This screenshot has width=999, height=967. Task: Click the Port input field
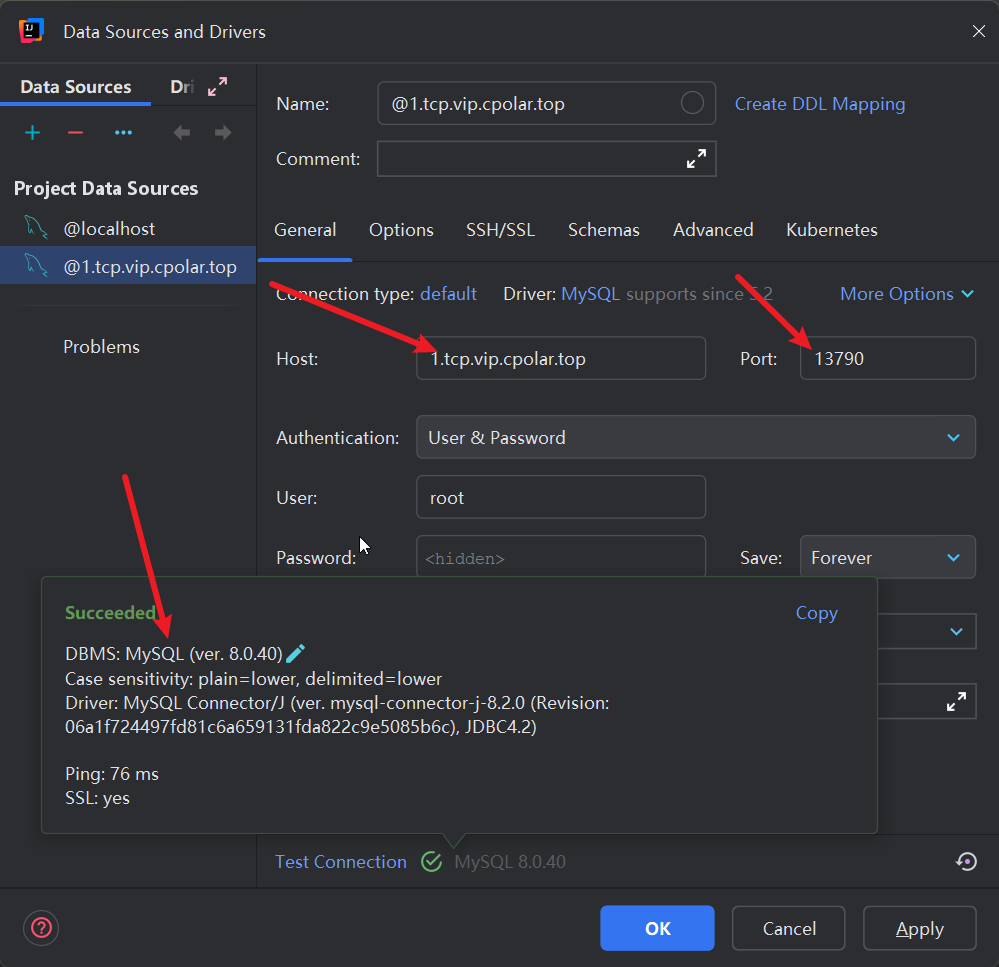point(888,358)
